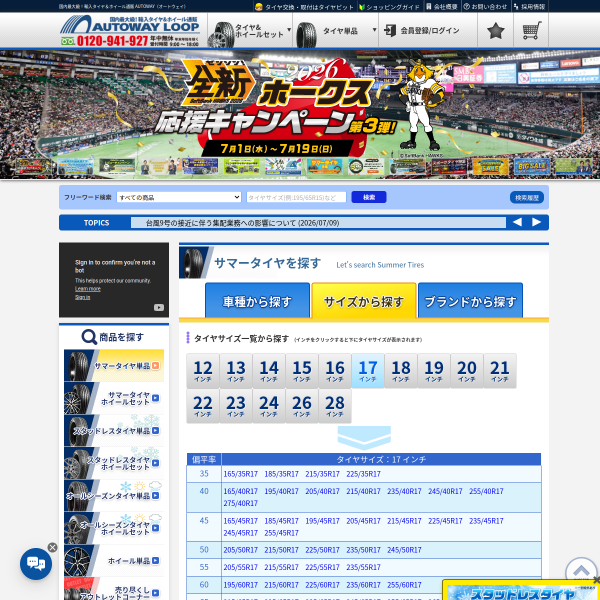Select the 17 インチ size tile
600x600 pixels.
(368, 371)
